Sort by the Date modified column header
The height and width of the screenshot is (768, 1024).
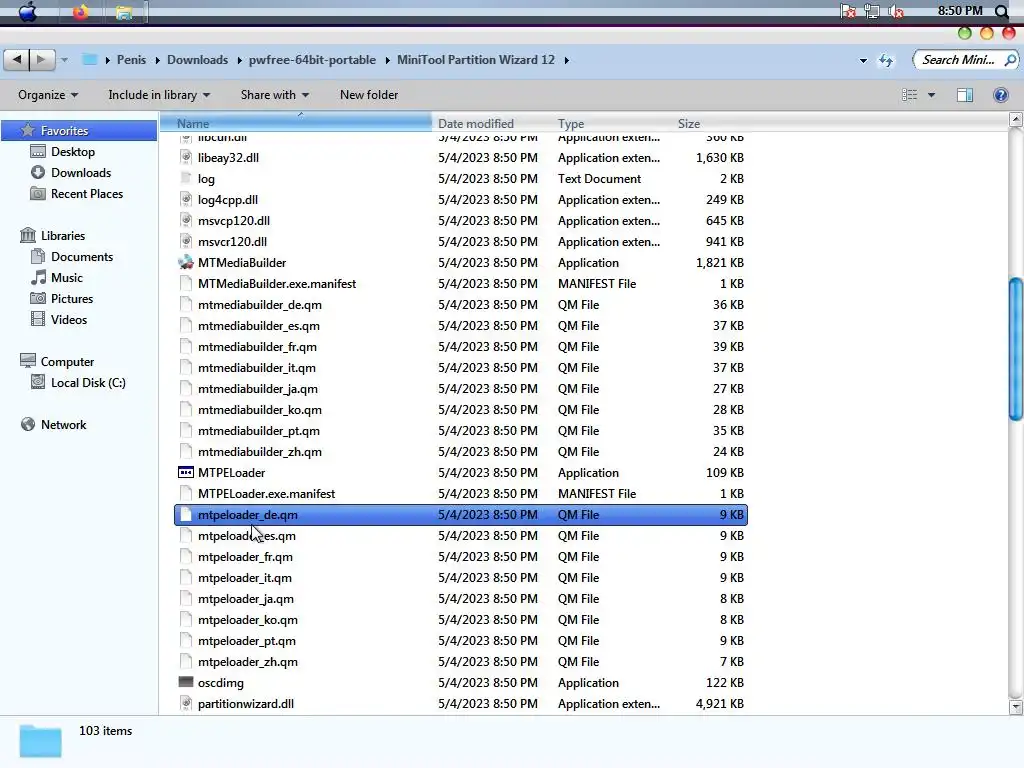point(492,123)
